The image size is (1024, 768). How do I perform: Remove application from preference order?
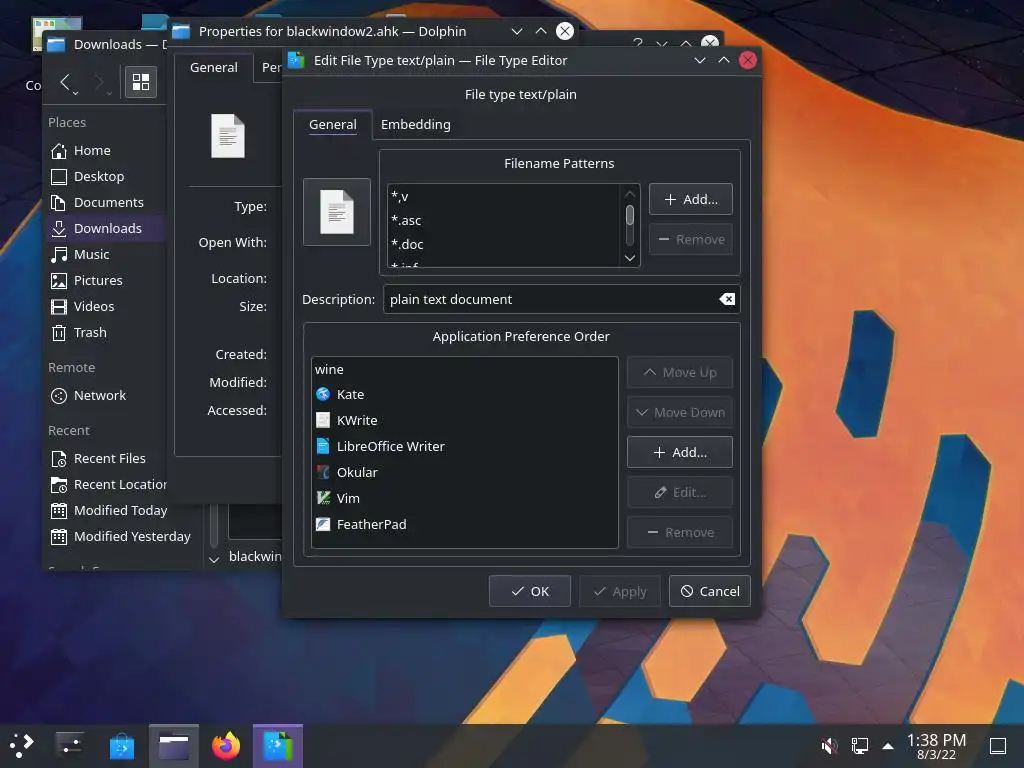679,532
